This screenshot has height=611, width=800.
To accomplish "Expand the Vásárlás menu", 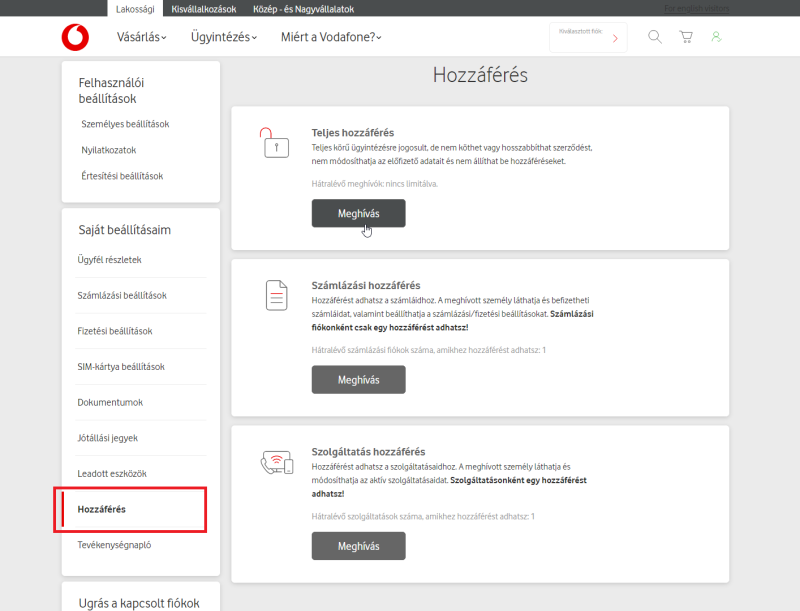I will [141, 37].
